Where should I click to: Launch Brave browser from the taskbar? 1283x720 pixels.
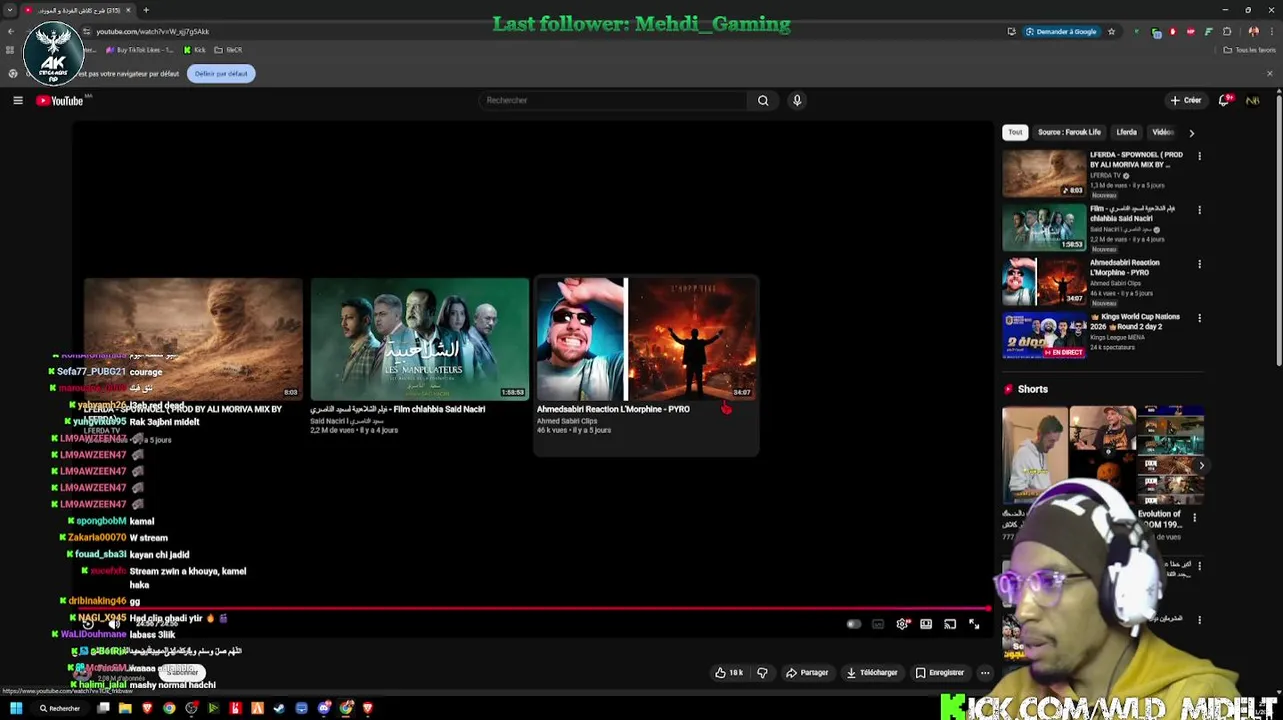click(147, 708)
